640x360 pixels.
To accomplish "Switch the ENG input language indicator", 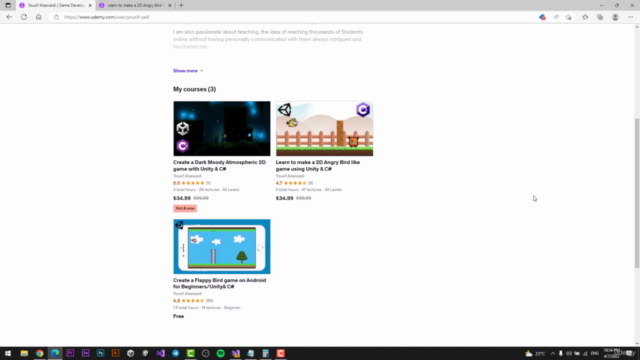I will coord(595,353).
